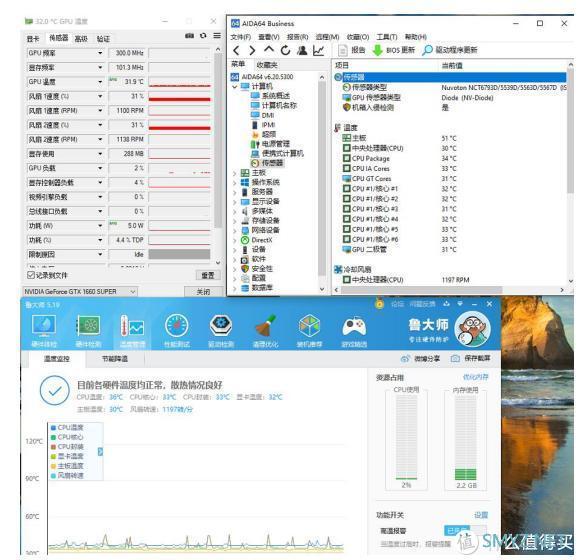Select the DMI item in AIDA64 tree
This screenshot has height=560, width=579.
[x=263, y=115]
